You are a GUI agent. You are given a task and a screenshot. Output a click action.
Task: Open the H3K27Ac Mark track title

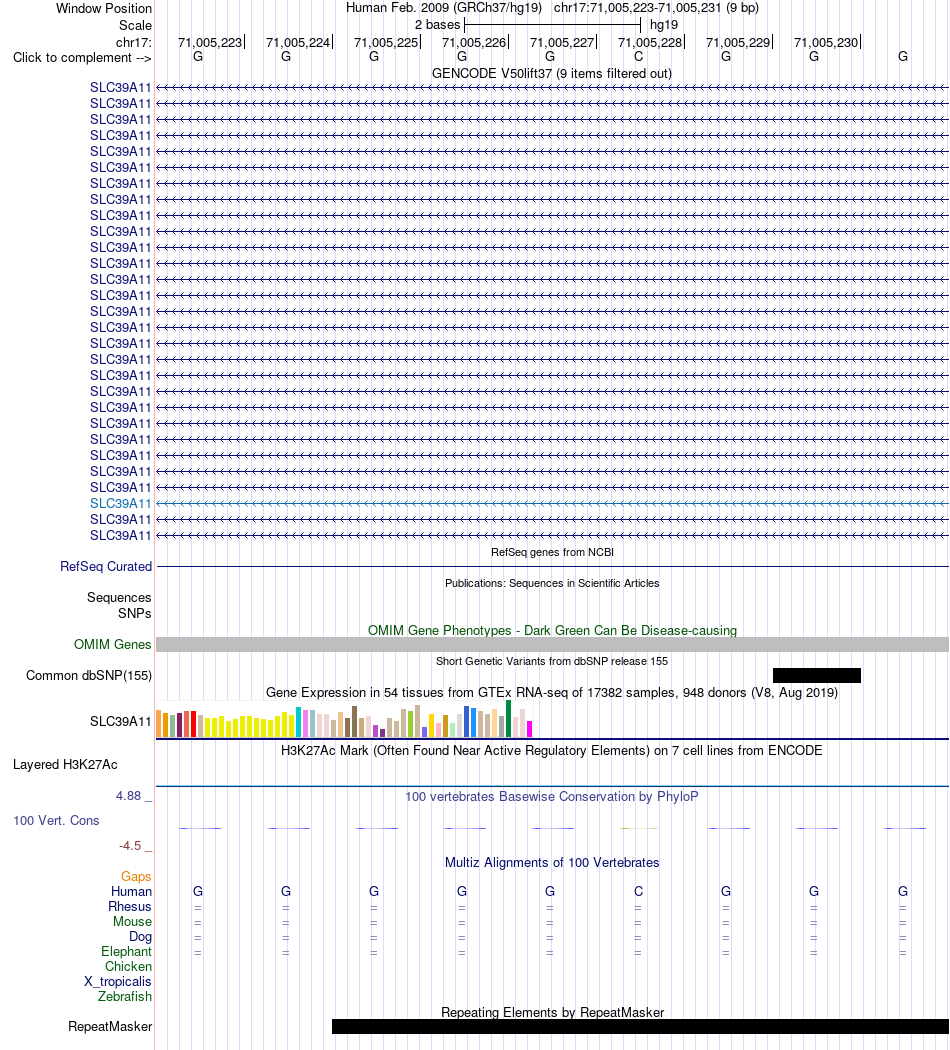tap(552, 751)
